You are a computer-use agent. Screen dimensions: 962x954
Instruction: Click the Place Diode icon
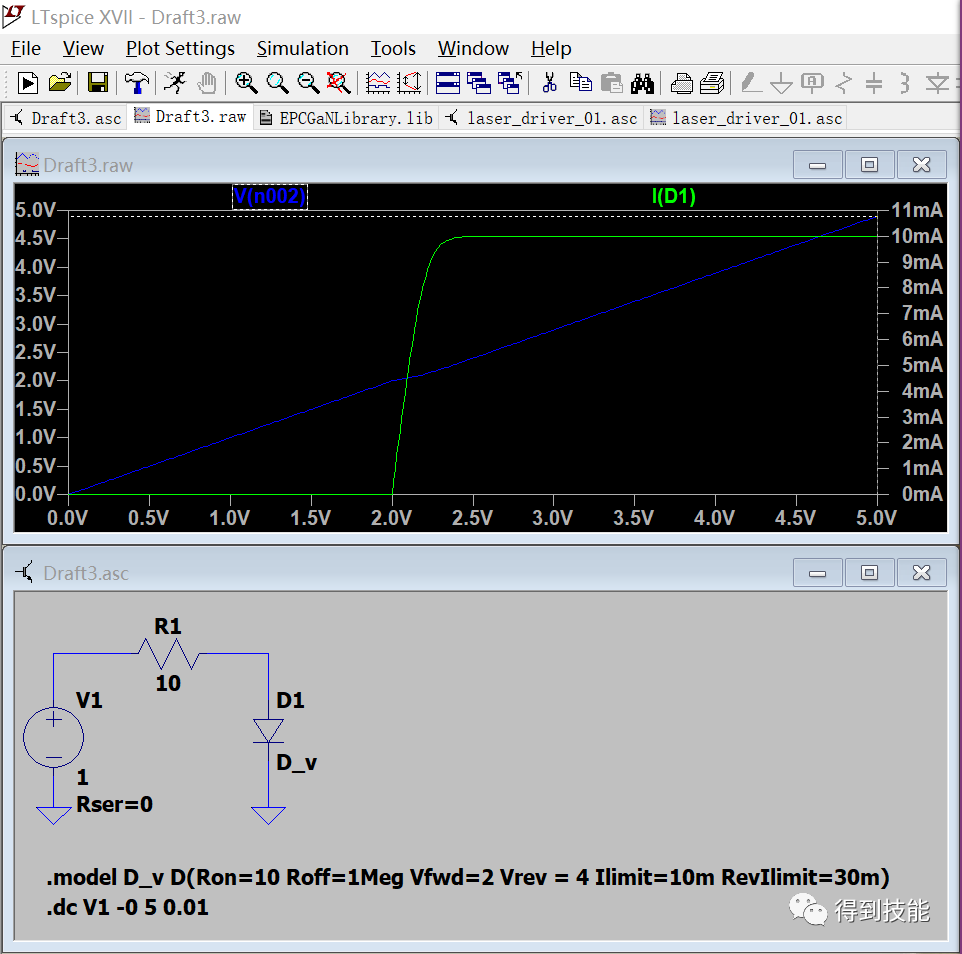click(937, 82)
